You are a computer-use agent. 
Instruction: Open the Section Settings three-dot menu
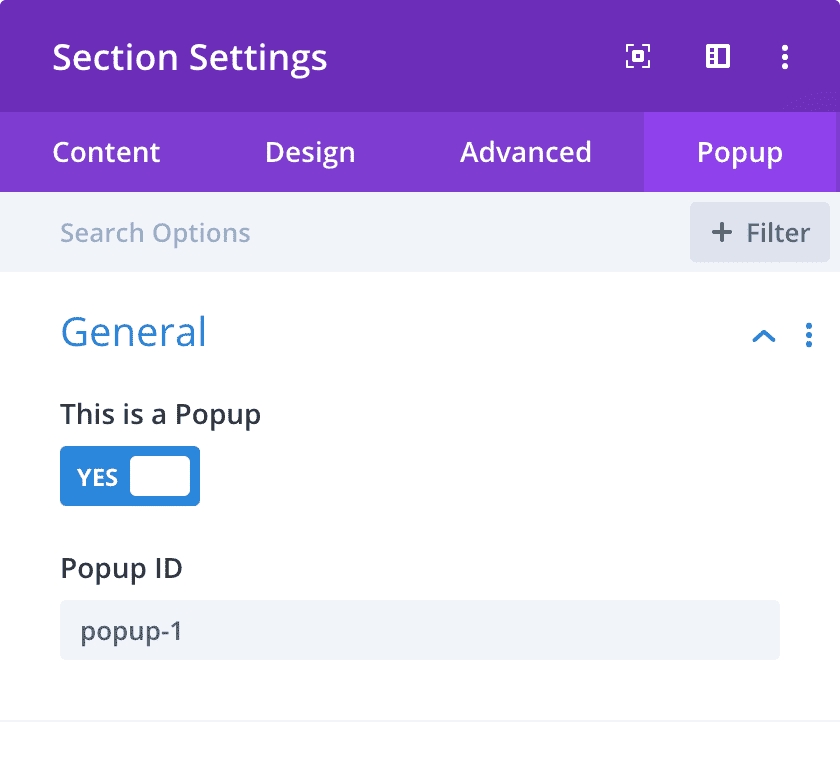pos(785,57)
